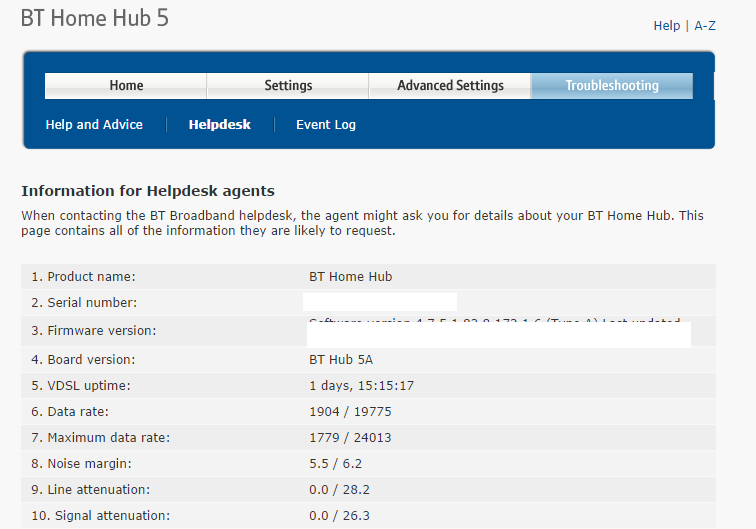
Task: Select the Helpdesk submenu item
Action: coord(219,124)
